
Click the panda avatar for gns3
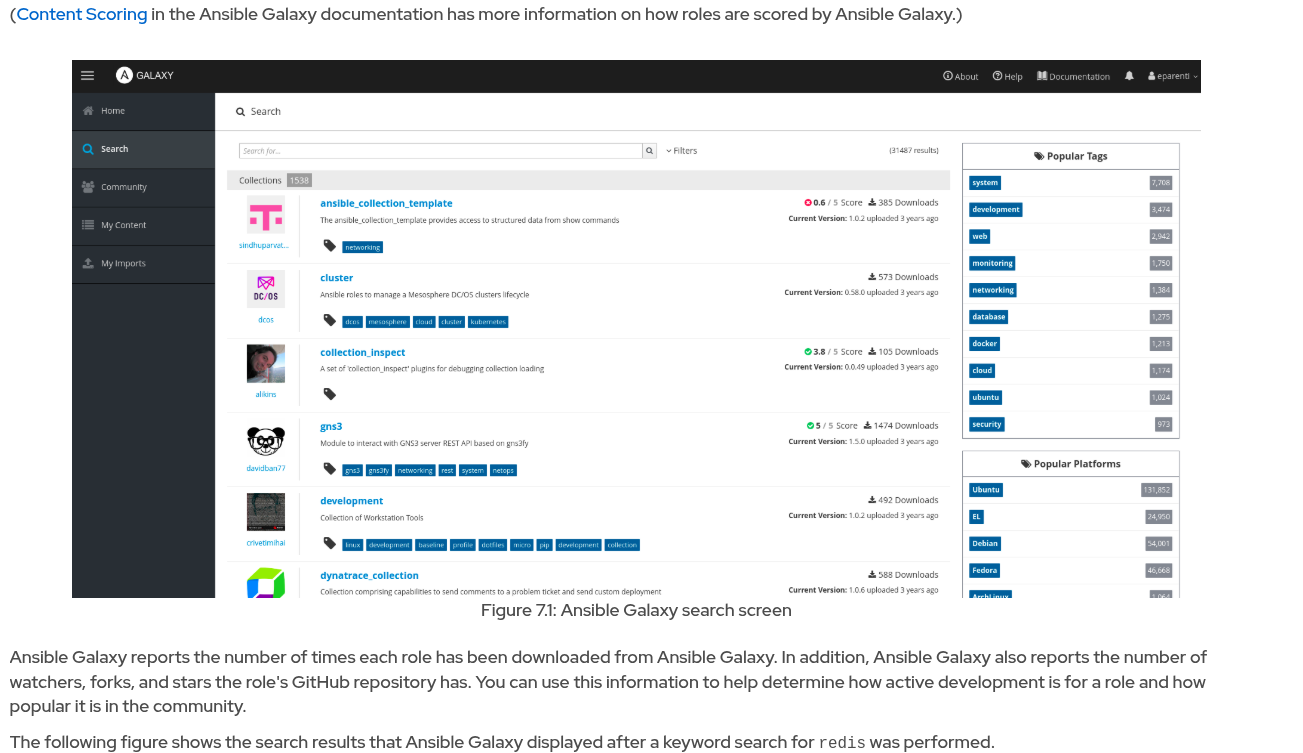tap(266, 439)
